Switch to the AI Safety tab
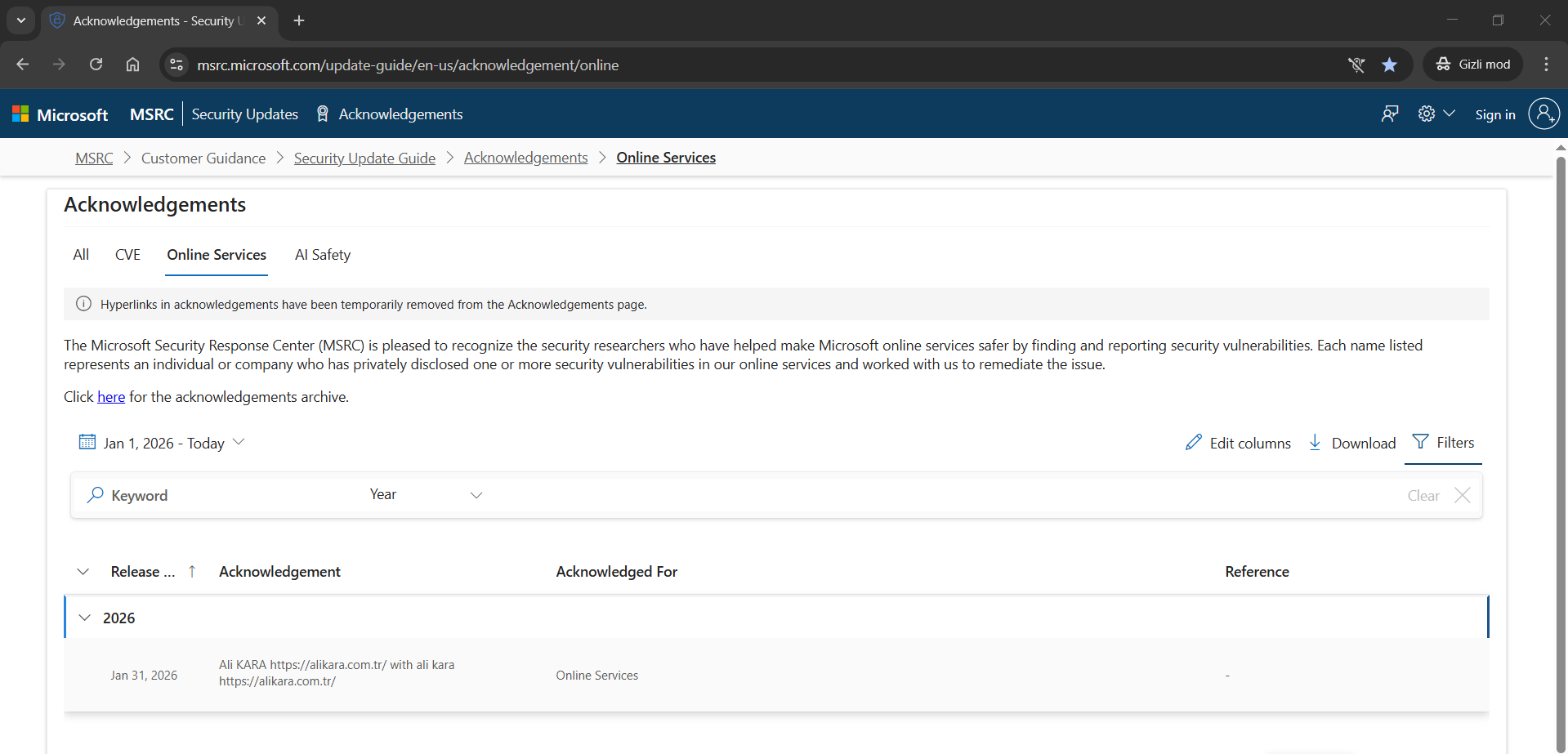 click(x=322, y=255)
